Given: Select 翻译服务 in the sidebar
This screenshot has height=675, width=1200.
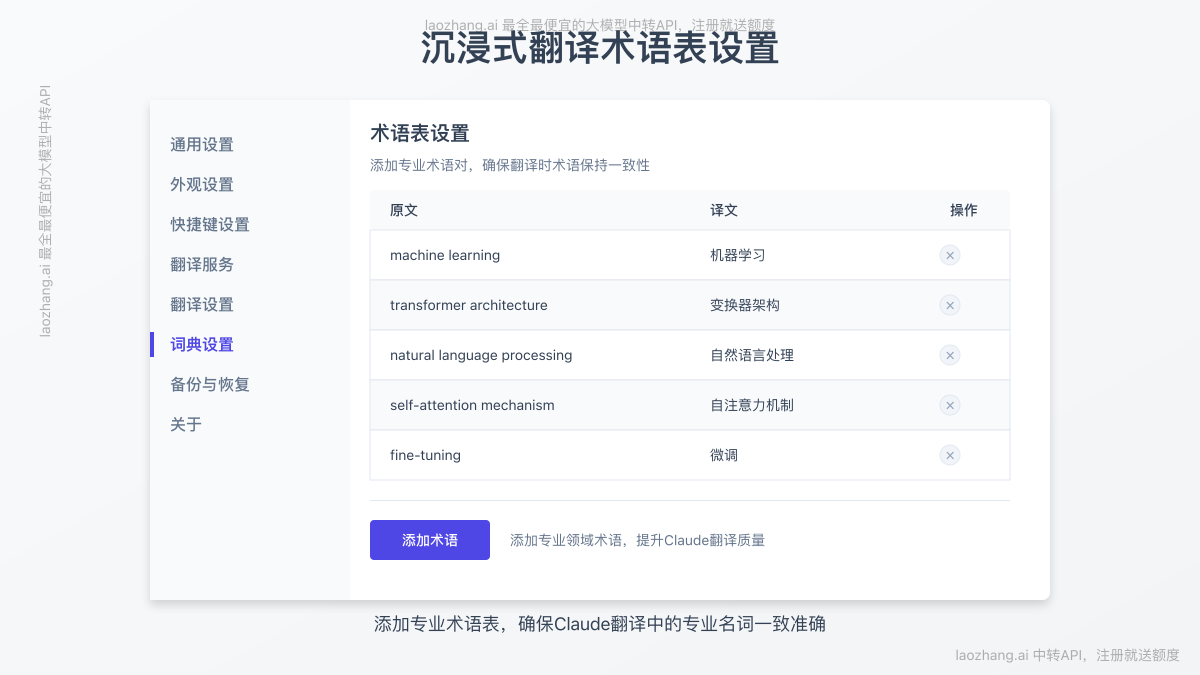Looking at the screenshot, I should [x=202, y=264].
